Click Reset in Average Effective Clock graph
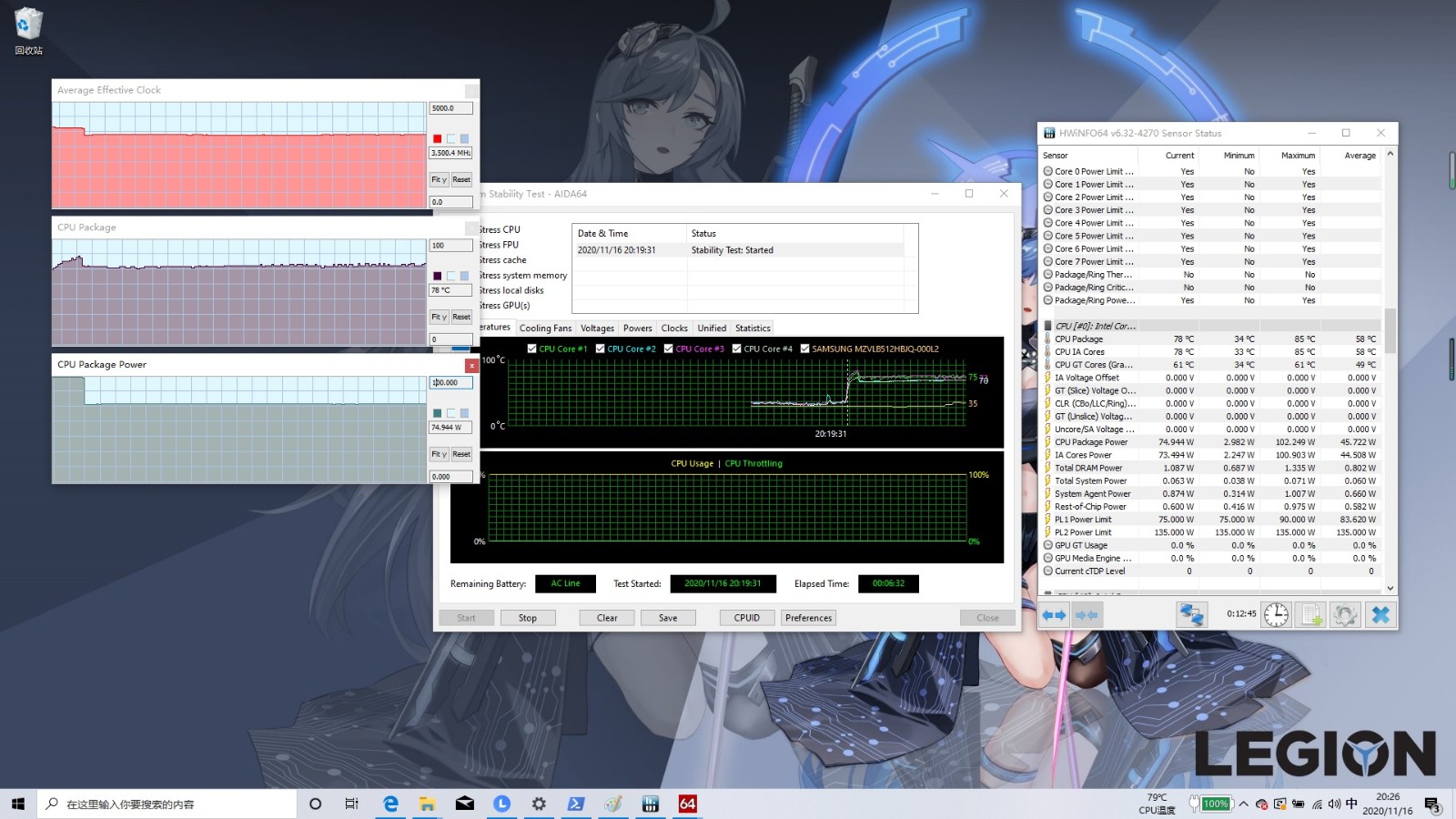1456x819 pixels. (x=461, y=179)
